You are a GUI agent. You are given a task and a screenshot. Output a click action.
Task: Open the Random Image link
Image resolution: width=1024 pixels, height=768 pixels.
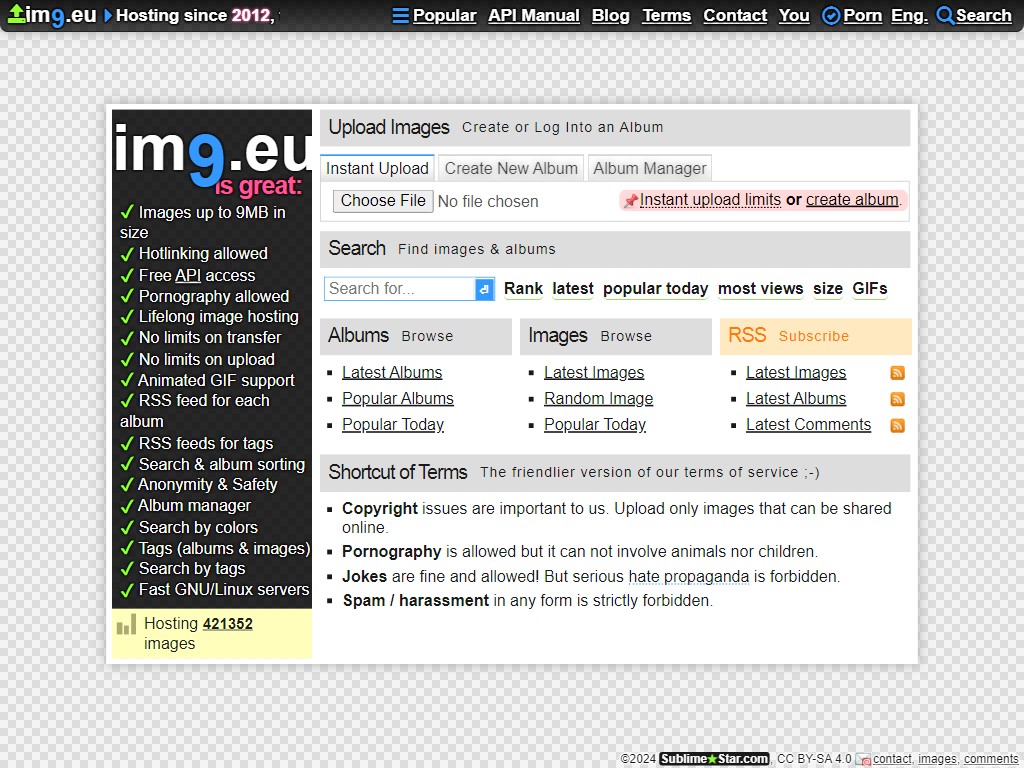pyautogui.click(x=598, y=399)
